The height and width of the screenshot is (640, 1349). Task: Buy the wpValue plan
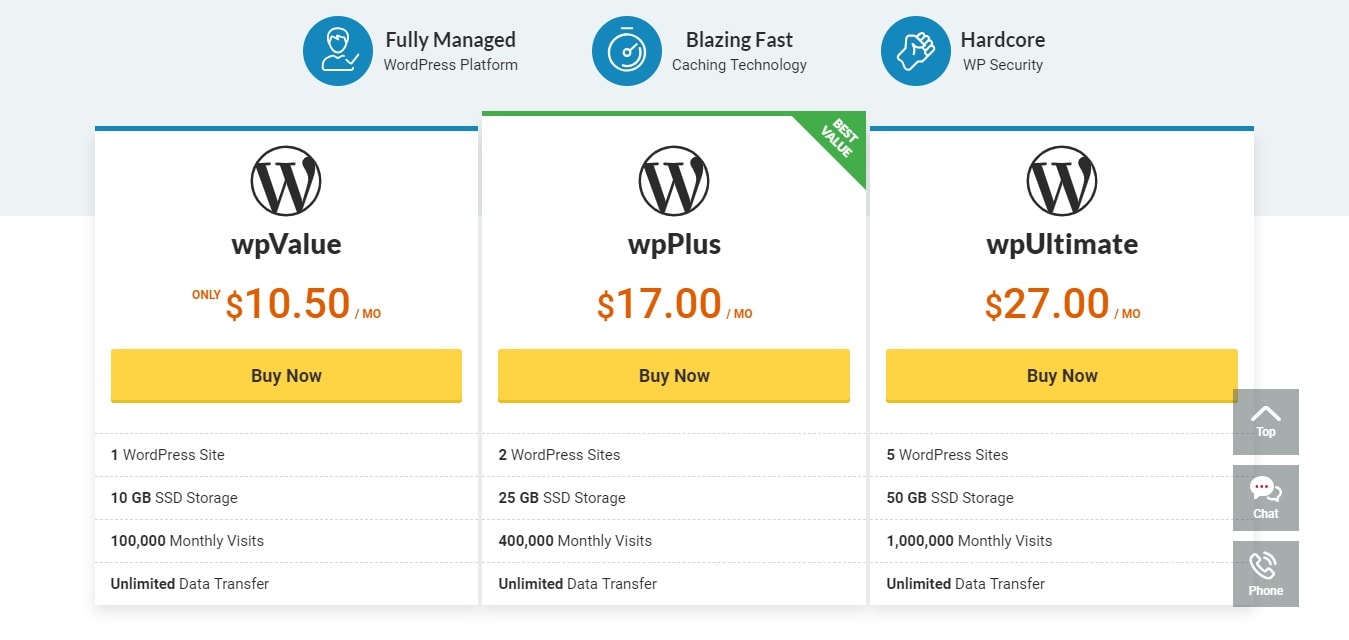coord(286,376)
